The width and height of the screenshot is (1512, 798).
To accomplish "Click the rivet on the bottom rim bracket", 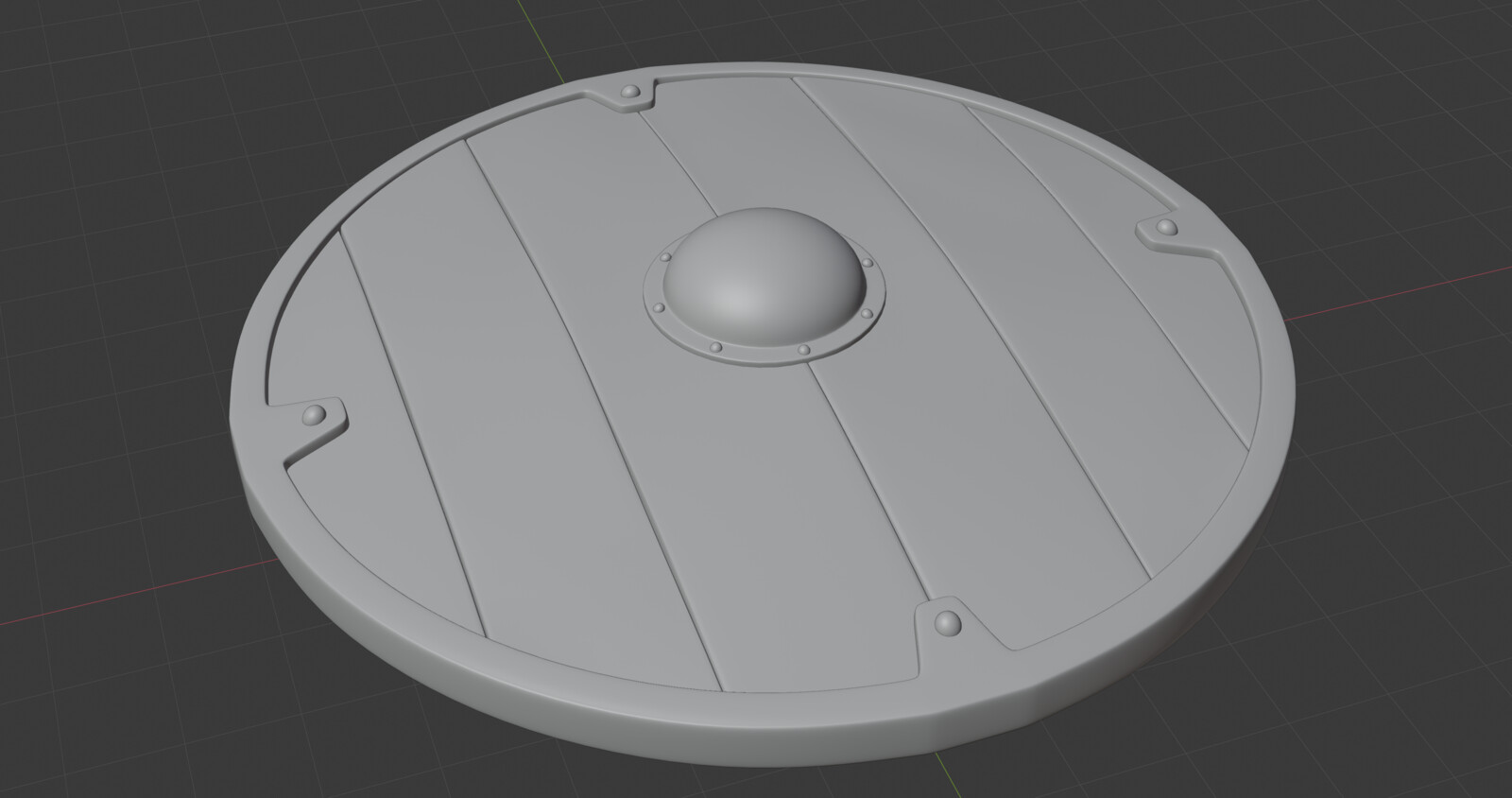I will pyautogui.click(x=946, y=622).
